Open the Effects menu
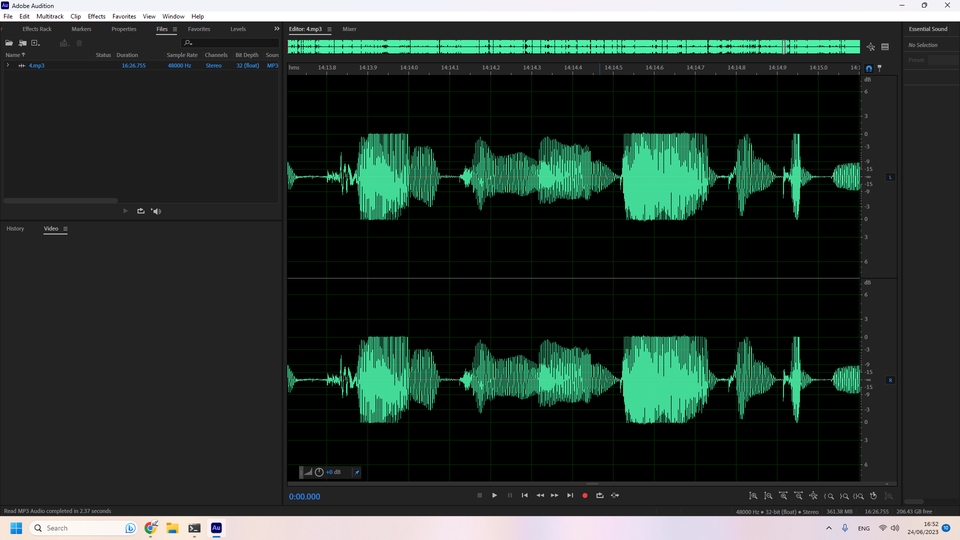Screen dimensions: 960x540 (96, 17)
